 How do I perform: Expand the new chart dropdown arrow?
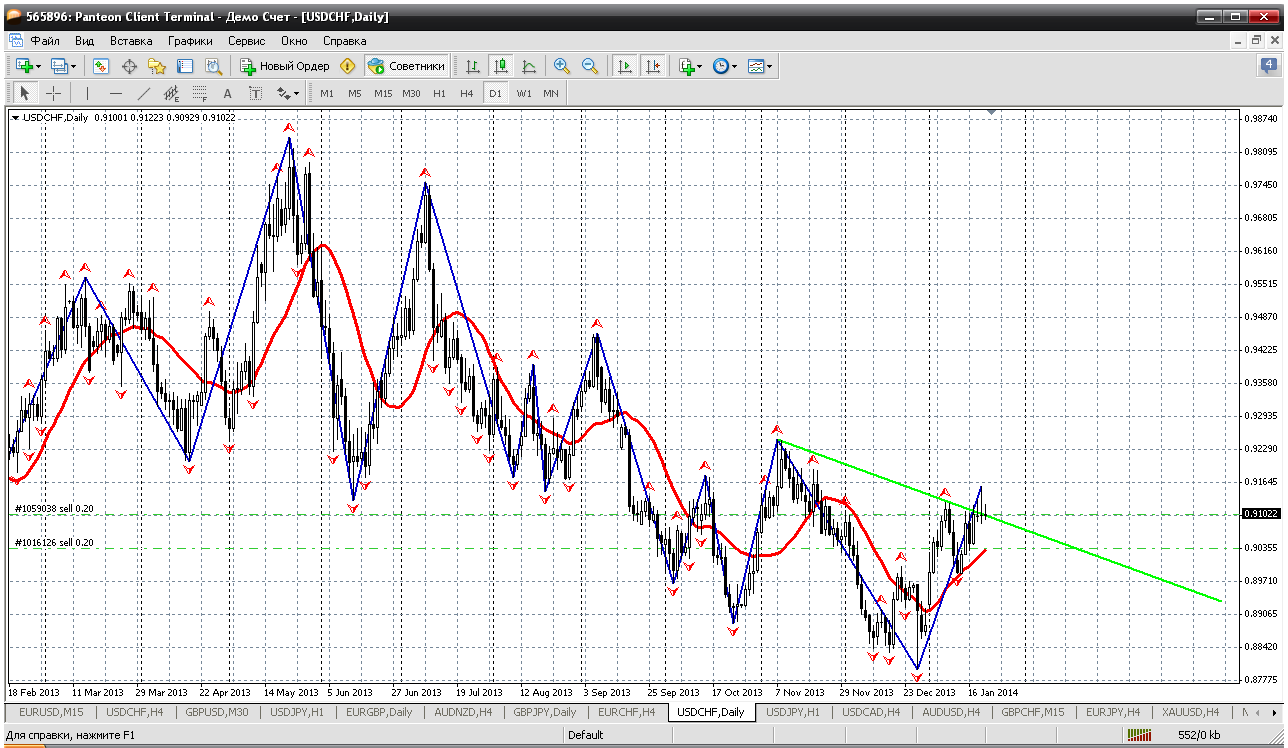(38, 66)
